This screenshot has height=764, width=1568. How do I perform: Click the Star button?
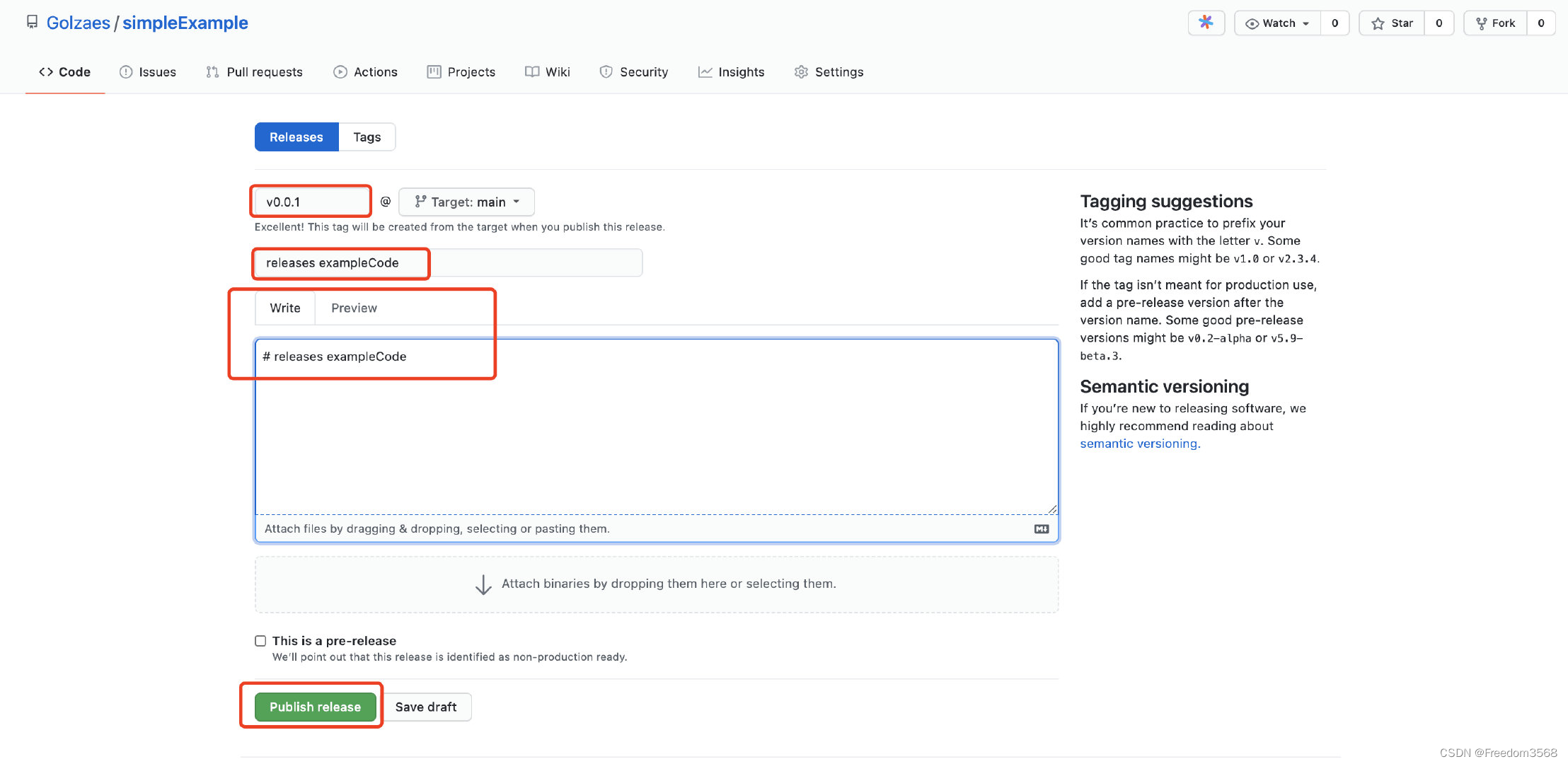(x=1392, y=23)
